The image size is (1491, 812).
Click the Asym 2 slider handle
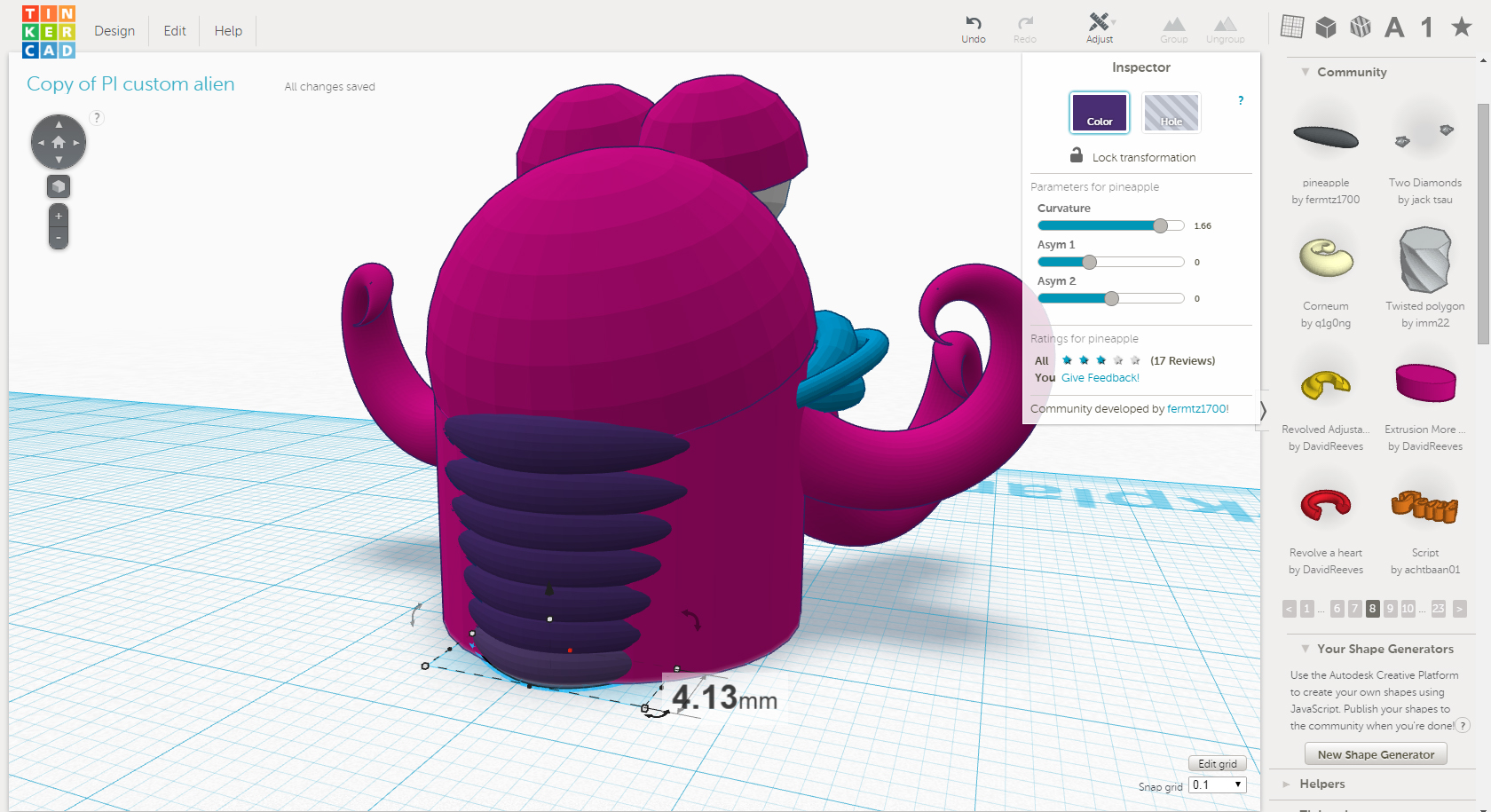coord(1111,298)
